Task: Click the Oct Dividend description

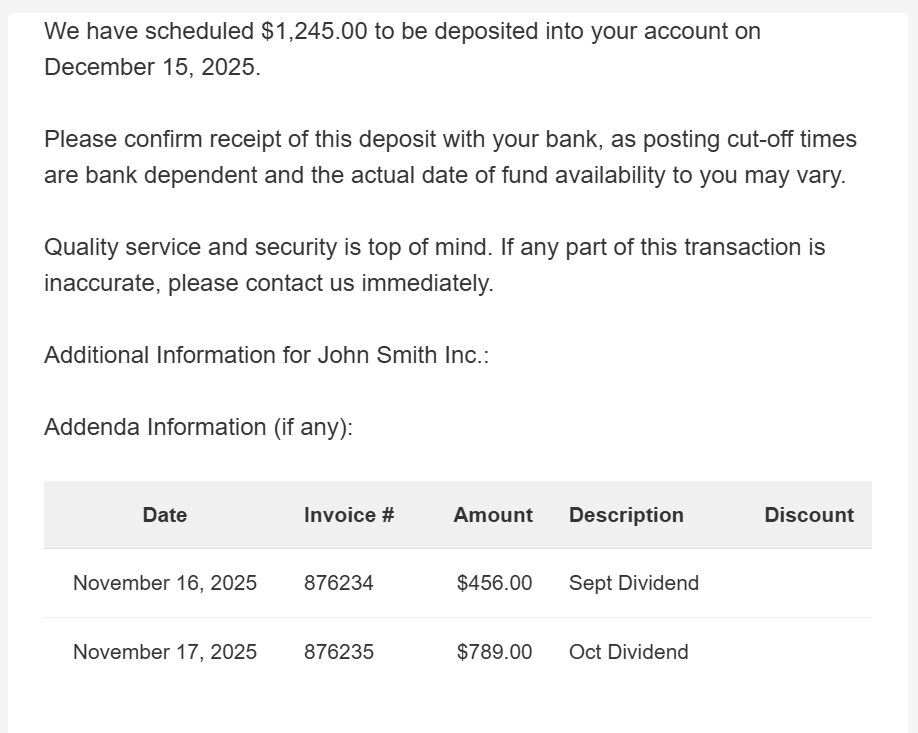Action: 629,652
